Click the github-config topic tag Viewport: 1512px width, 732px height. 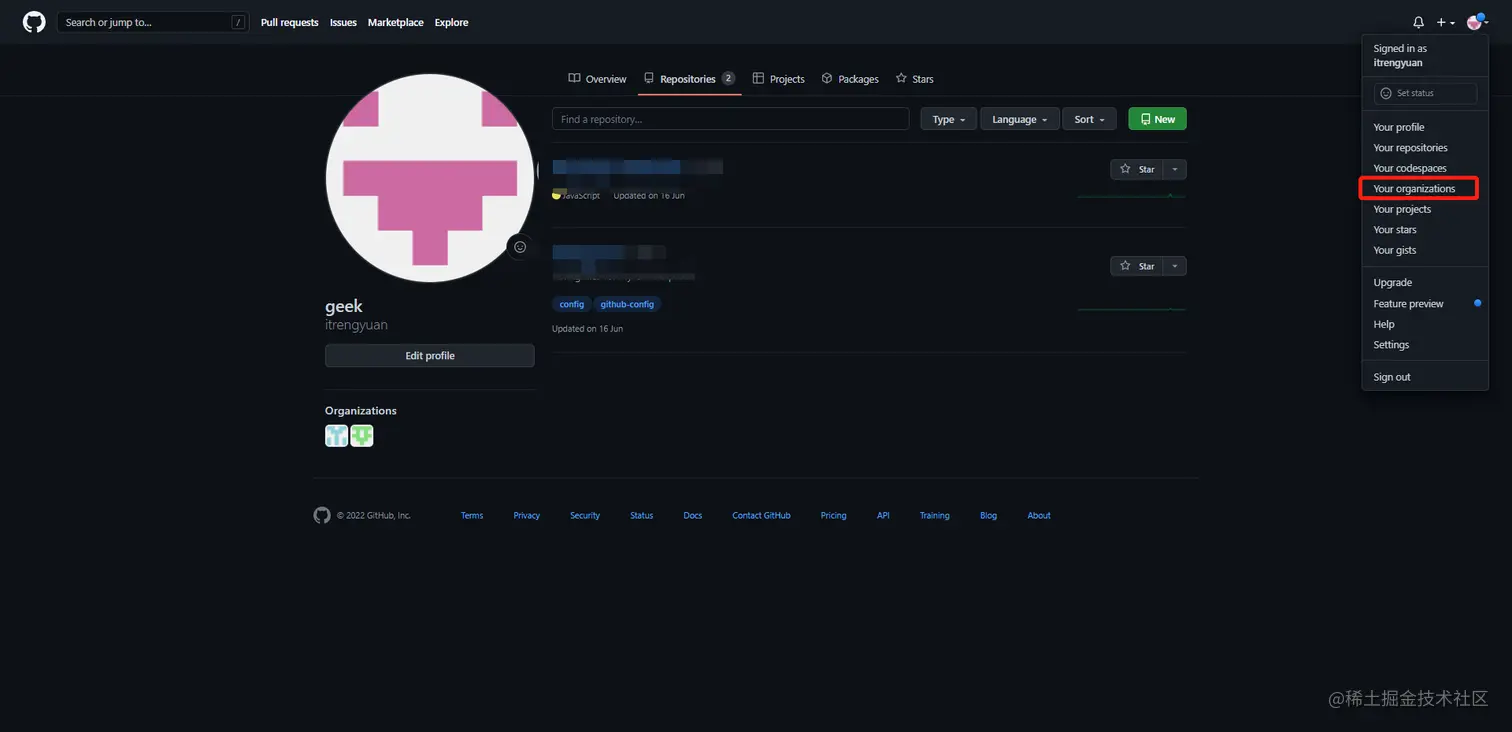628,304
